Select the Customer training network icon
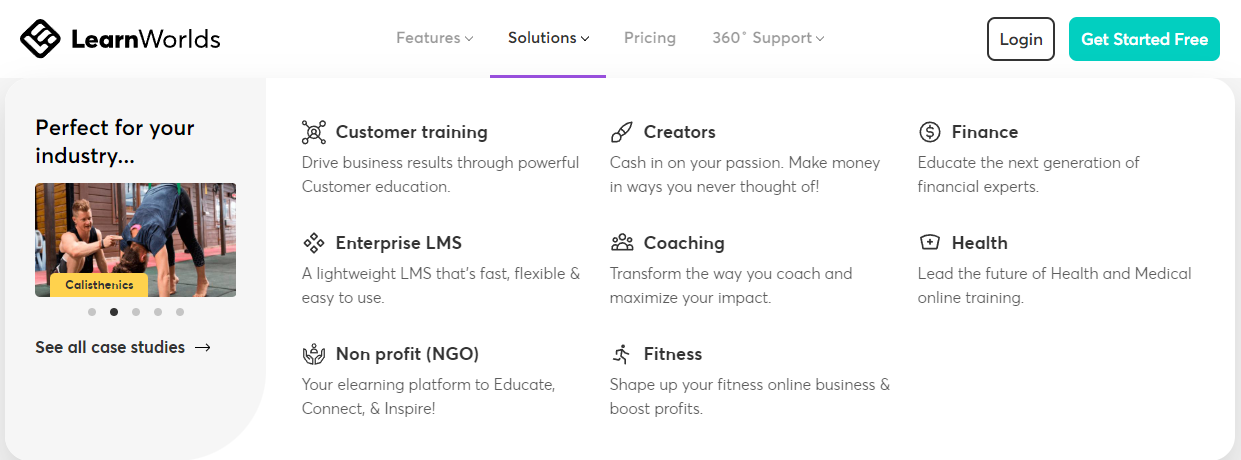Screen dimensions: 1241x460 pos(314,132)
